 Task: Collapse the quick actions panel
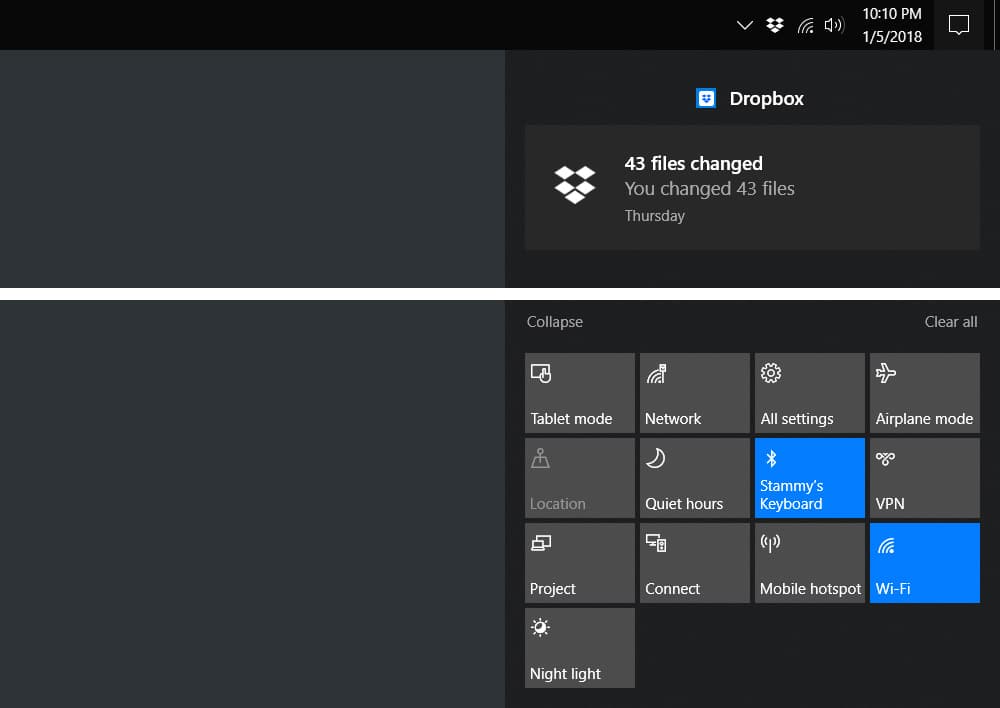coord(554,321)
